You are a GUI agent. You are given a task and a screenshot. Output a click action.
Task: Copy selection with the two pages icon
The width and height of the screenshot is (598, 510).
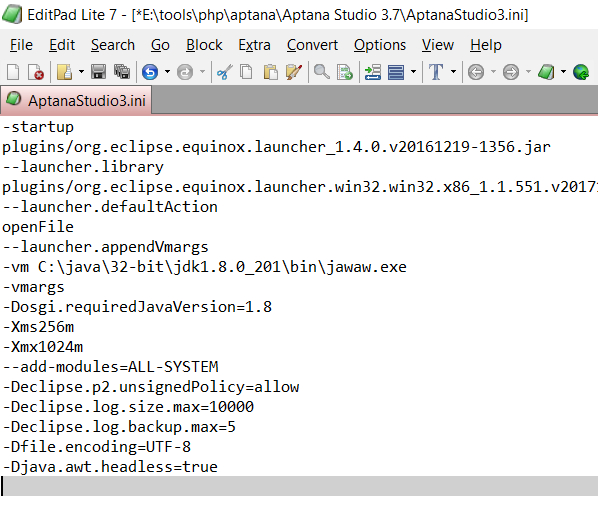click(x=246, y=72)
